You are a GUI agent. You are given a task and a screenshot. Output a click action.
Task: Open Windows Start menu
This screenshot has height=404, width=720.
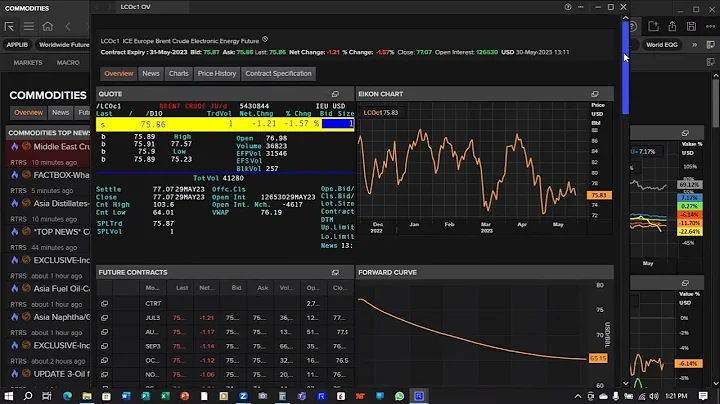(9, 396)
